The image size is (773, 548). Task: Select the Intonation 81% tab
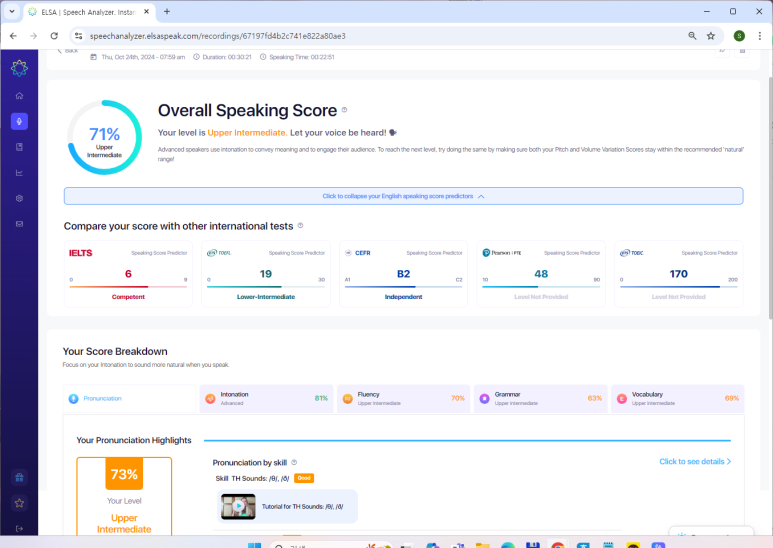point(267,398)
